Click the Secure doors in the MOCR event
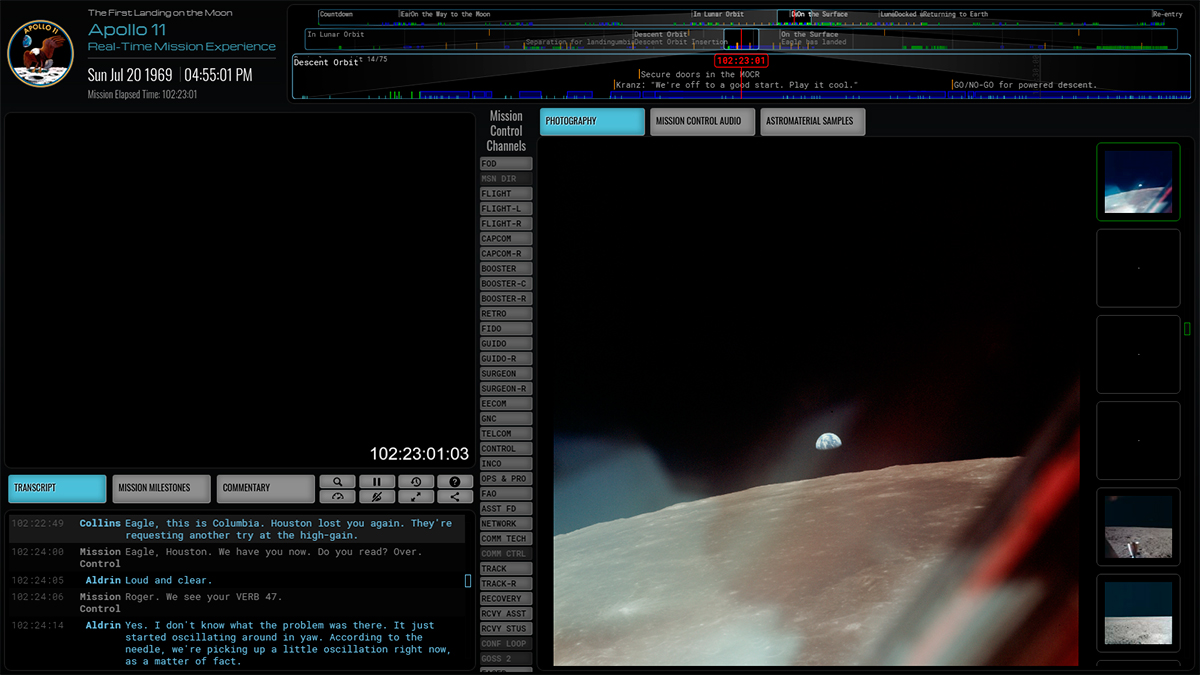 point(700,74)
